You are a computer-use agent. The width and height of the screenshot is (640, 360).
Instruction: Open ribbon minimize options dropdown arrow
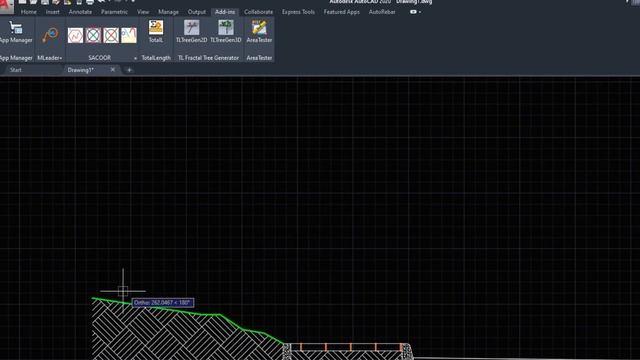tap(420, 12)
